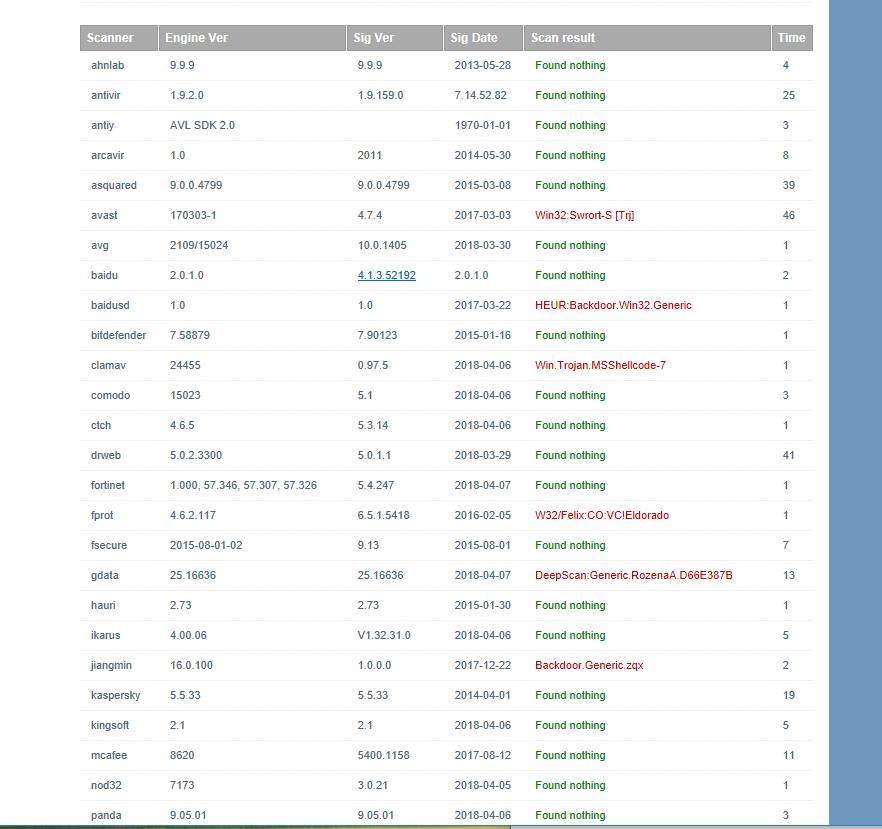
Task: Click the V1.32.31.0 ikarus sig version
Action: point(384,636)
